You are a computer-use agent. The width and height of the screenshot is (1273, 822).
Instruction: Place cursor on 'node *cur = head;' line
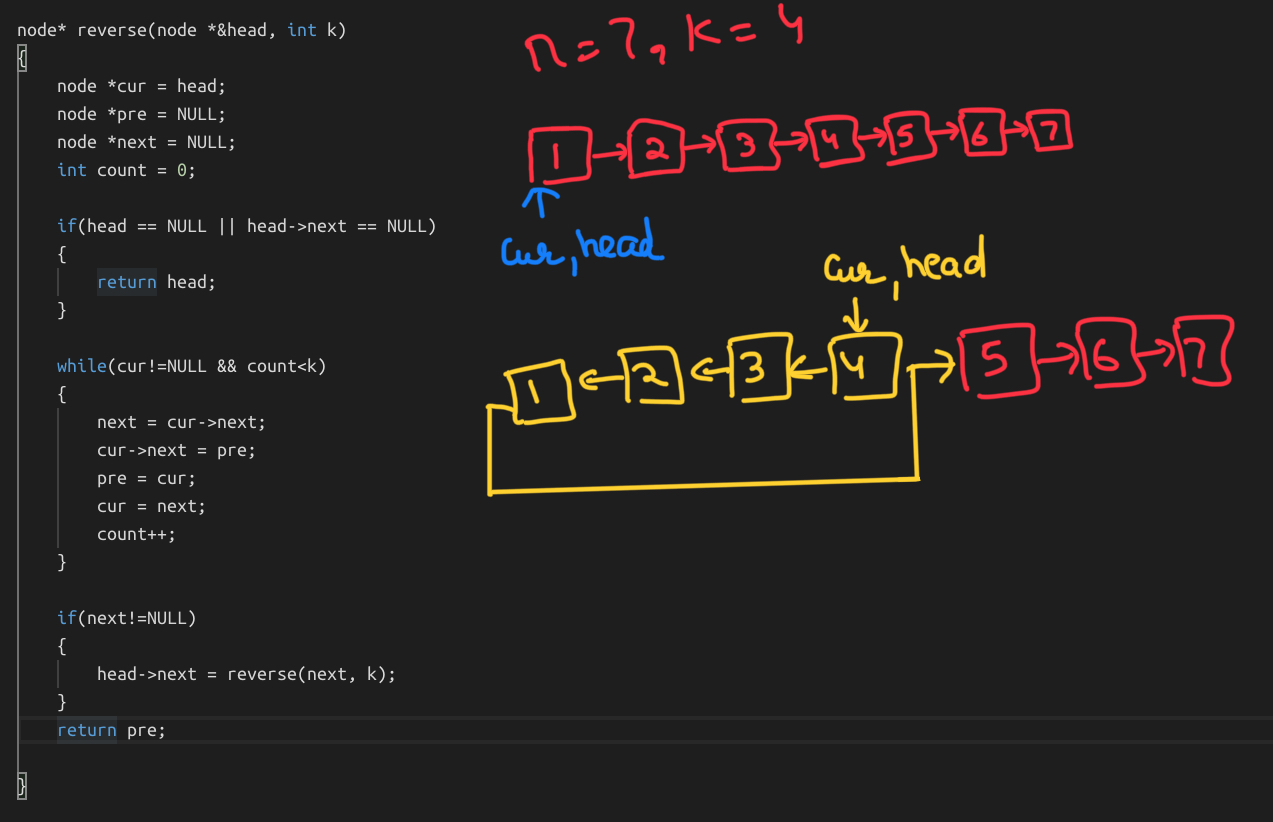click(141, 86)
